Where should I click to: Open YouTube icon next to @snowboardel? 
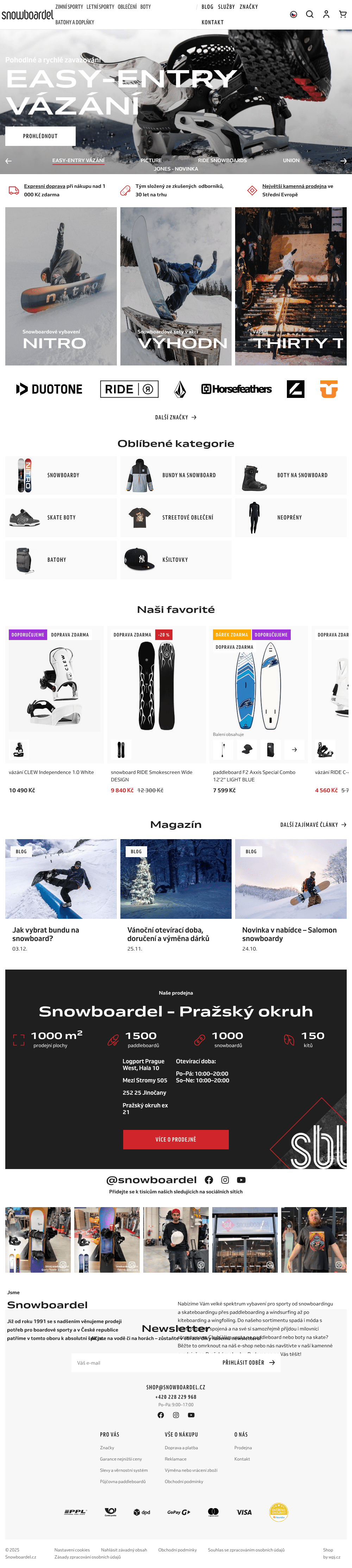tap(241, 1180)
